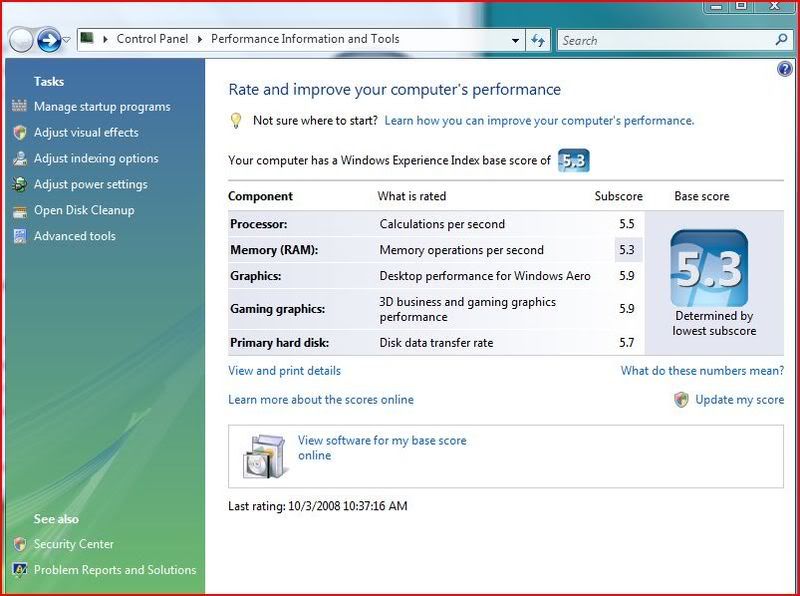The width and height of the screenshot is (800, 596).
Task: Open the recent pages dropdown arrow
Action: pos(67,40)
